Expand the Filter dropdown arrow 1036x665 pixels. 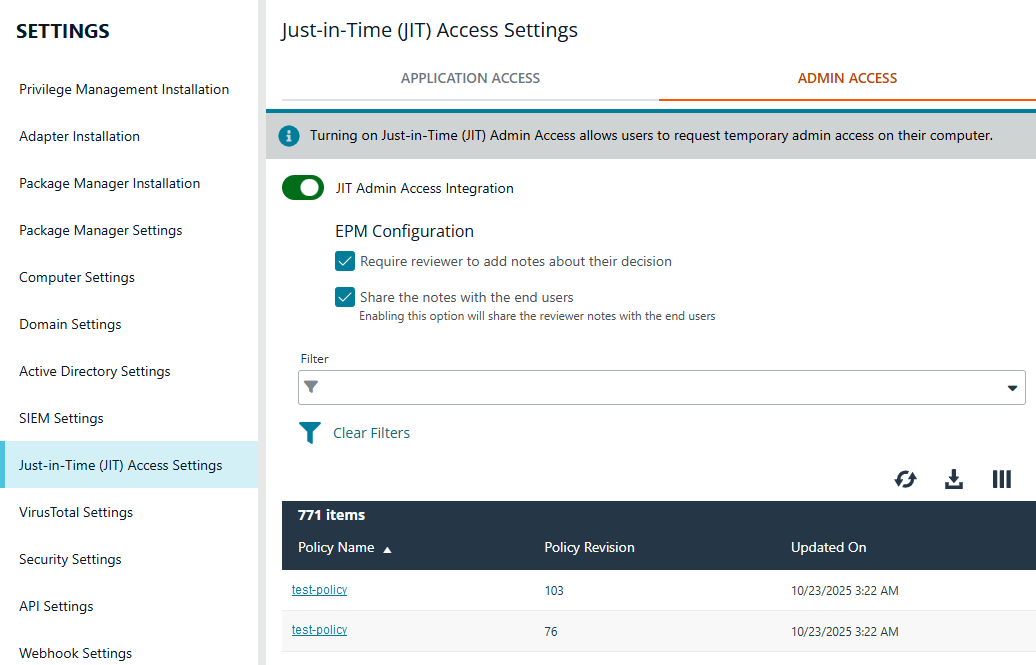tap(1012, 388)
